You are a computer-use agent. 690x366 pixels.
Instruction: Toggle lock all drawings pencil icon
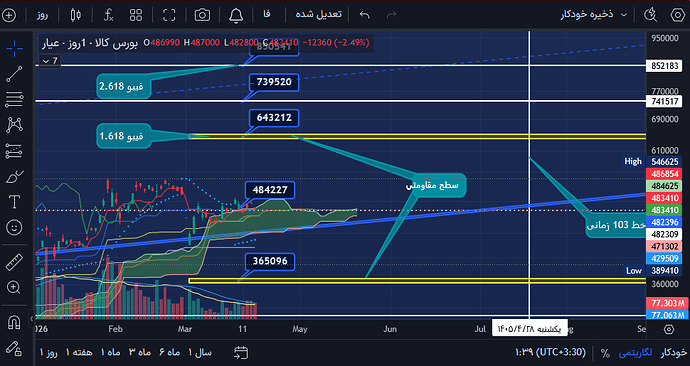[14, 348]
